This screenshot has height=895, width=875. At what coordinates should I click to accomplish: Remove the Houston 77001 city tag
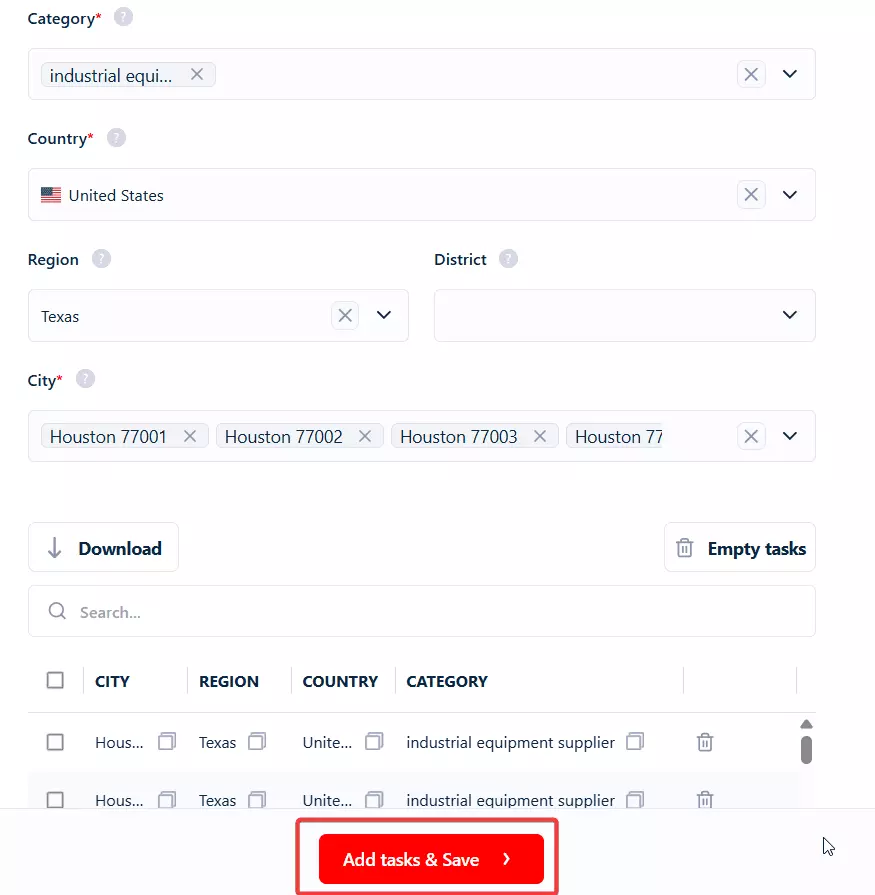point(190,436)
